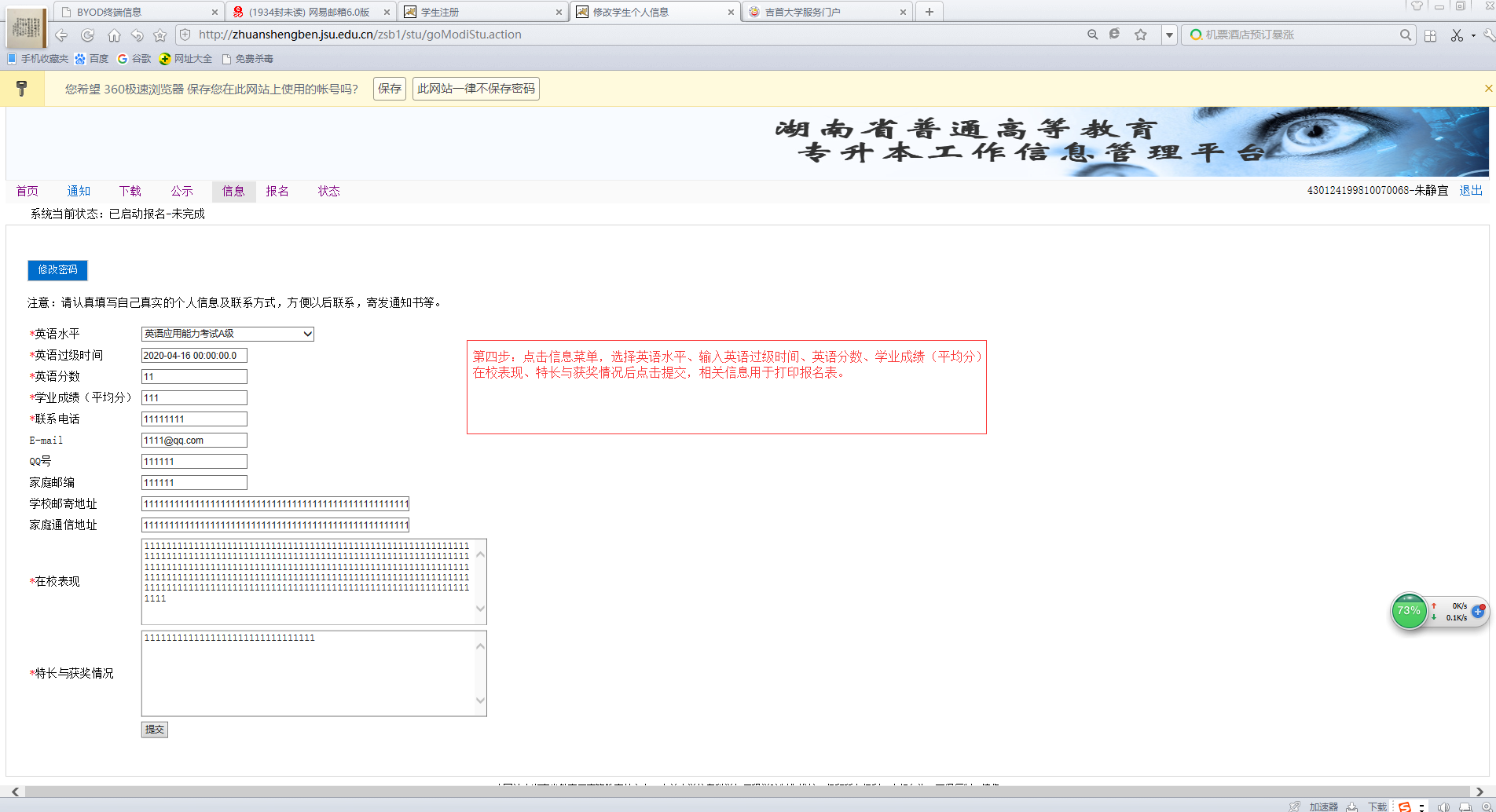Click the 73% memory accelerator ball
The image size is (1496, 812).
(x=1408, y=611)
